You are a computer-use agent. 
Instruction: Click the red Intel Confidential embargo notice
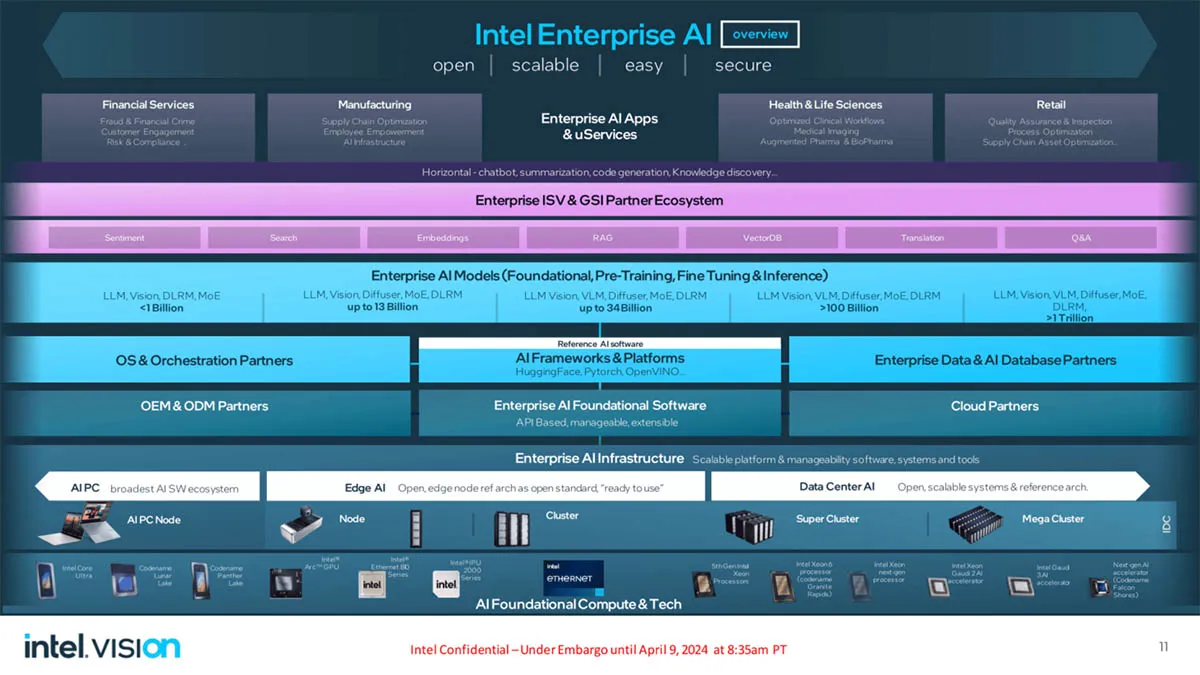[599, 650]
